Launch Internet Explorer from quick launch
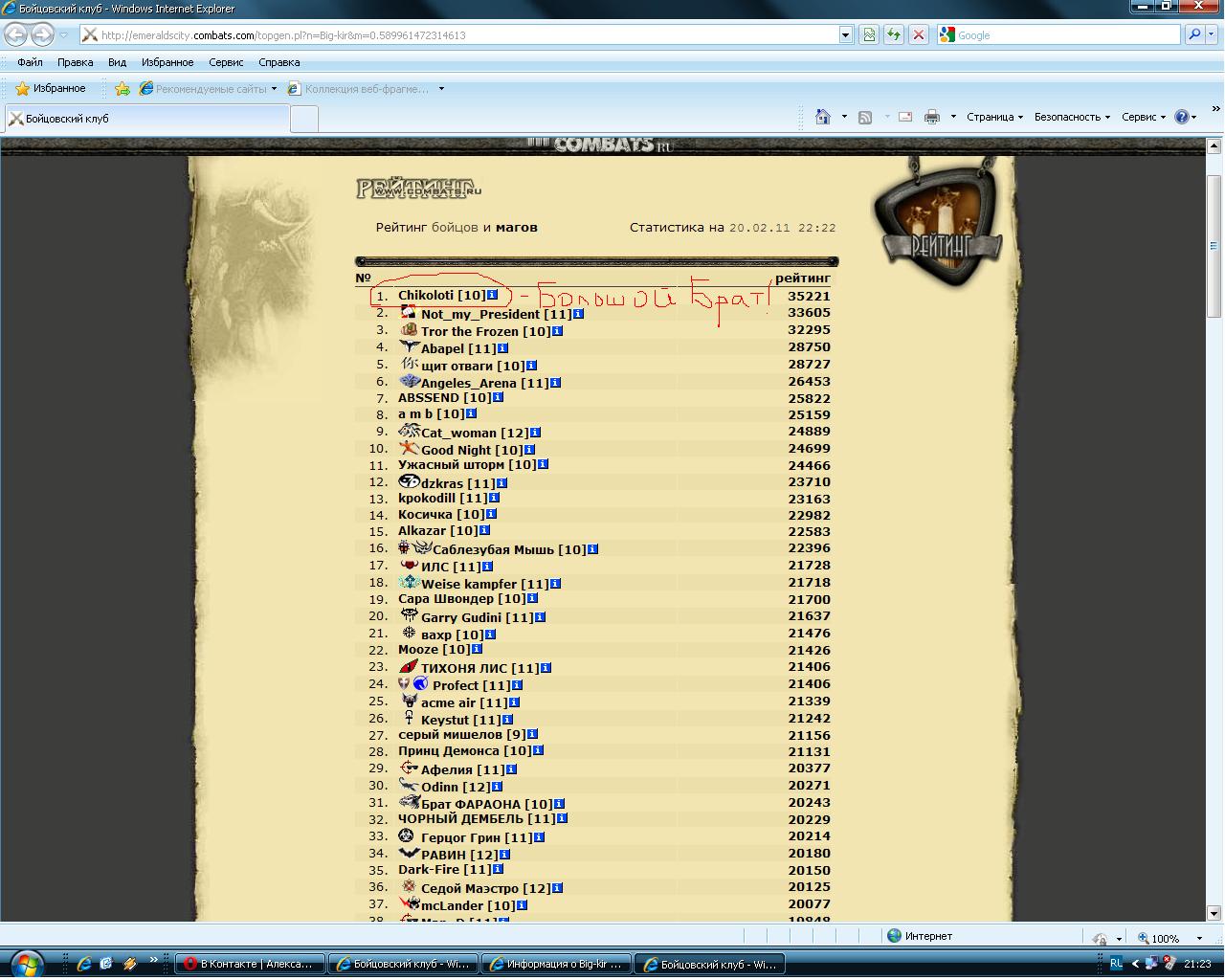Viewport: 1225px width, 980px height. [x=84, y=964]
